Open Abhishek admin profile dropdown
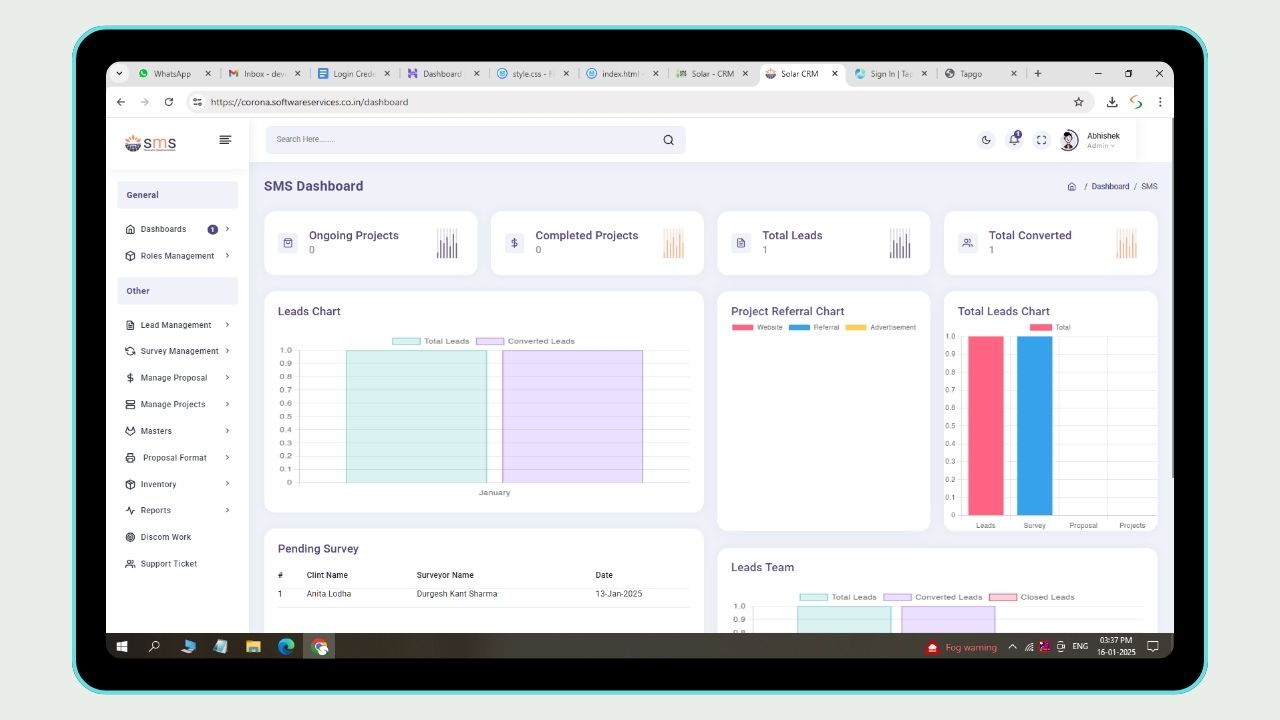 (x=1092, y=140)
